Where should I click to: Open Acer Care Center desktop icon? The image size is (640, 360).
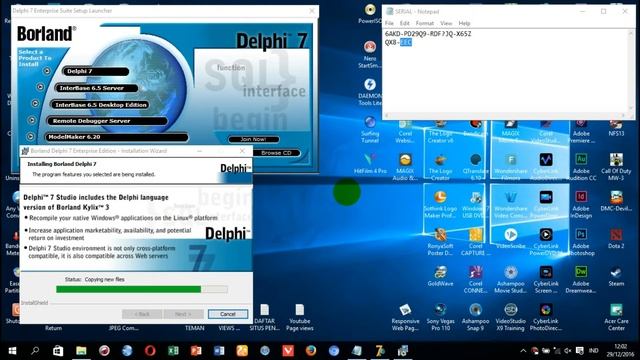pos(616,317)
